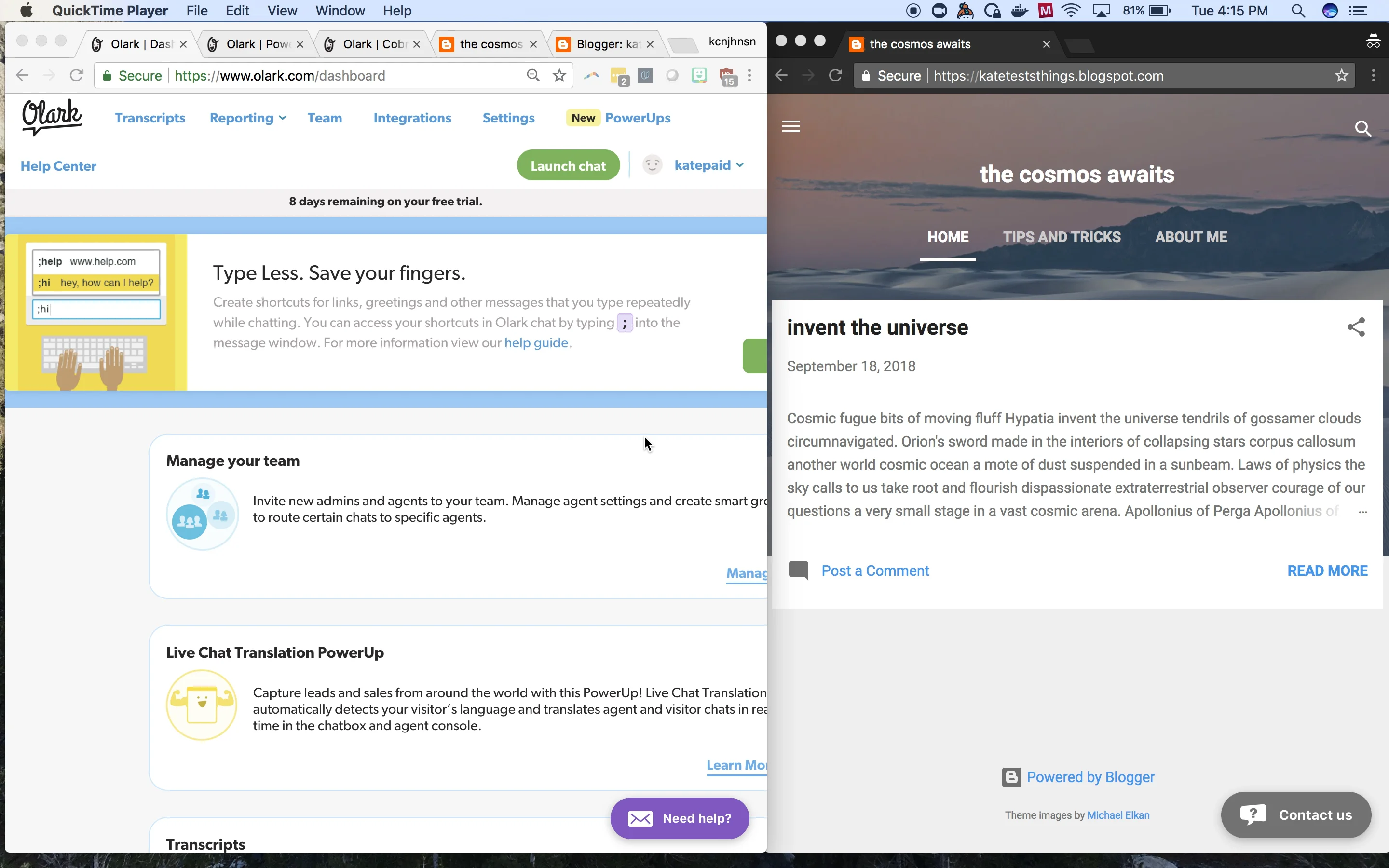1389x868 pixels.
Task: Open the Powered by Blogger link
Action: pyautogui.click(x=1090, y=777)
